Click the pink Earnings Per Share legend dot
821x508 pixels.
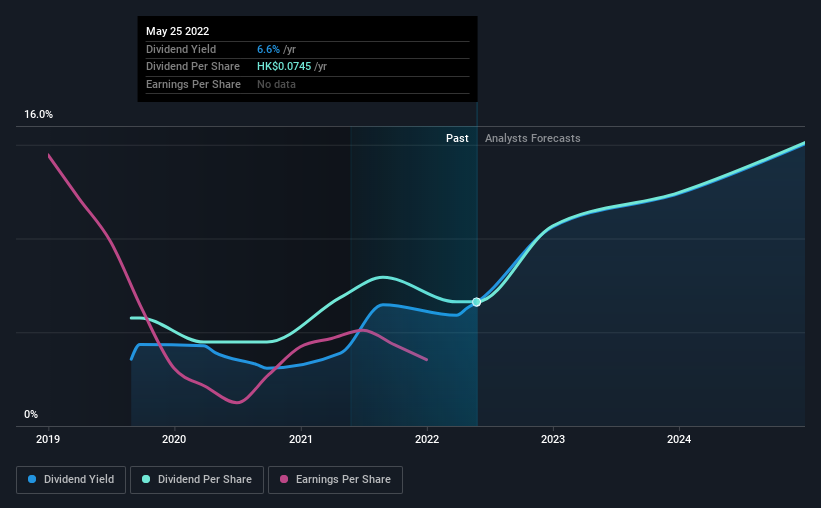[284, 479]
